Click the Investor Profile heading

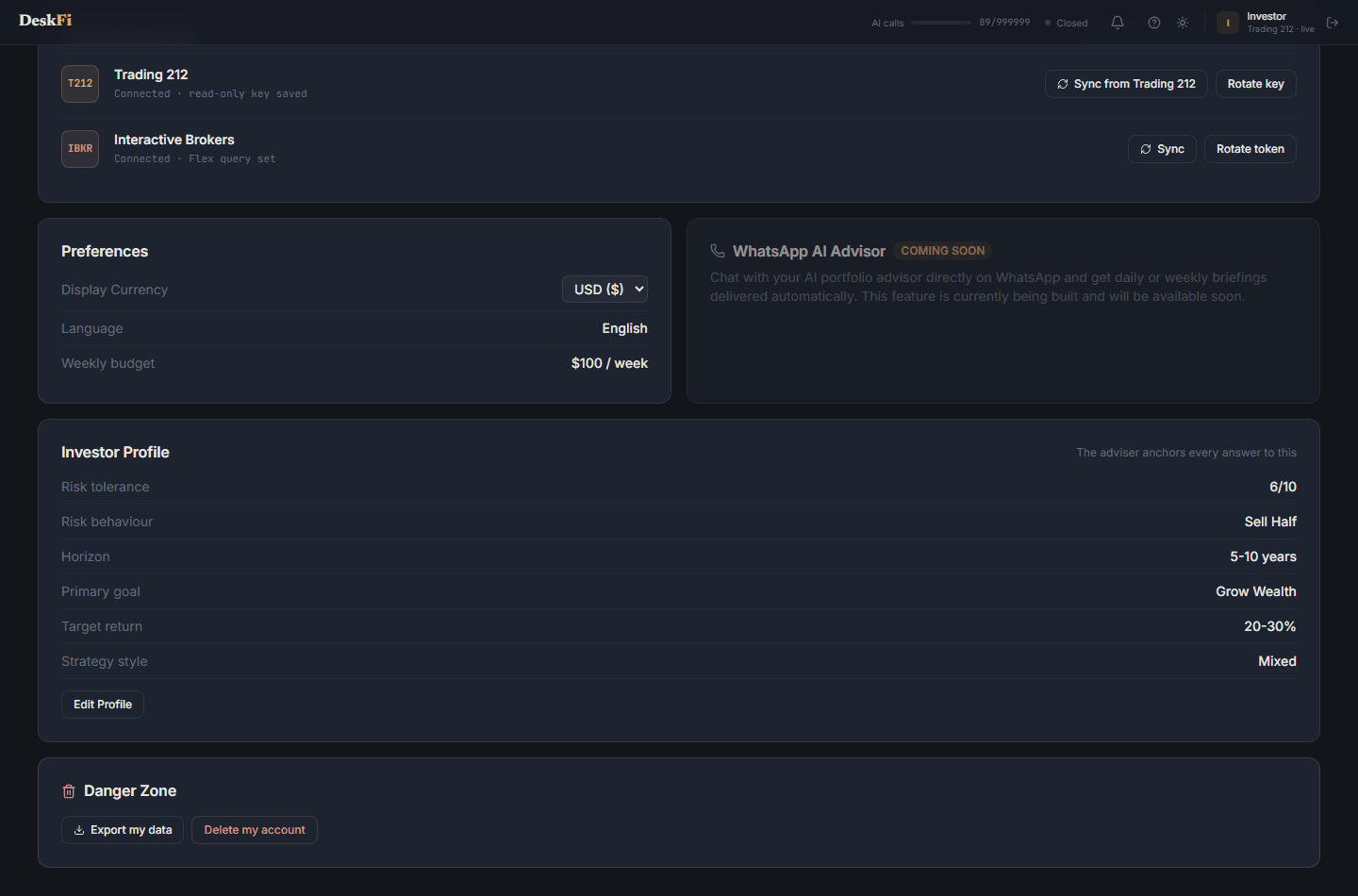coord(115,453)
